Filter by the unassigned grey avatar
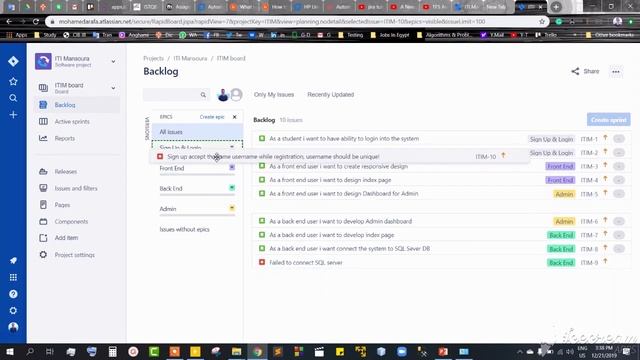 pyautogui.click(x=236, y=95)
